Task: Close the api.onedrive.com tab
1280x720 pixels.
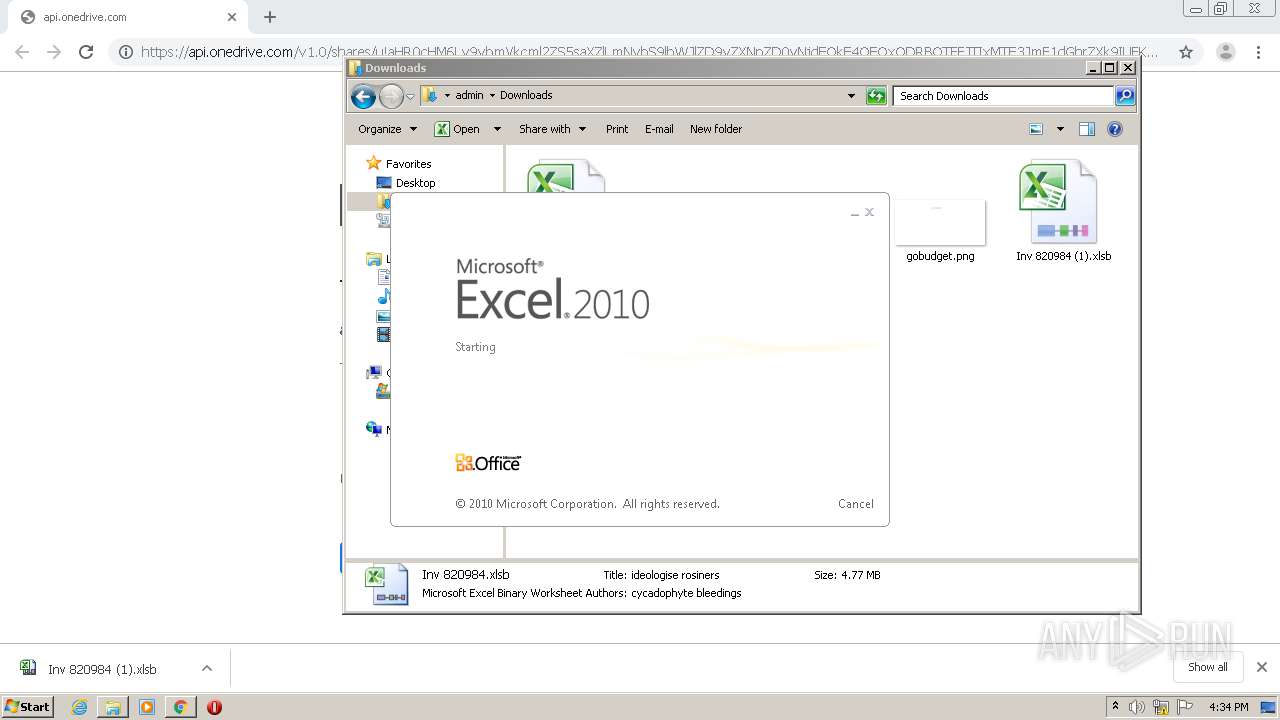Action: coord(232,17)
